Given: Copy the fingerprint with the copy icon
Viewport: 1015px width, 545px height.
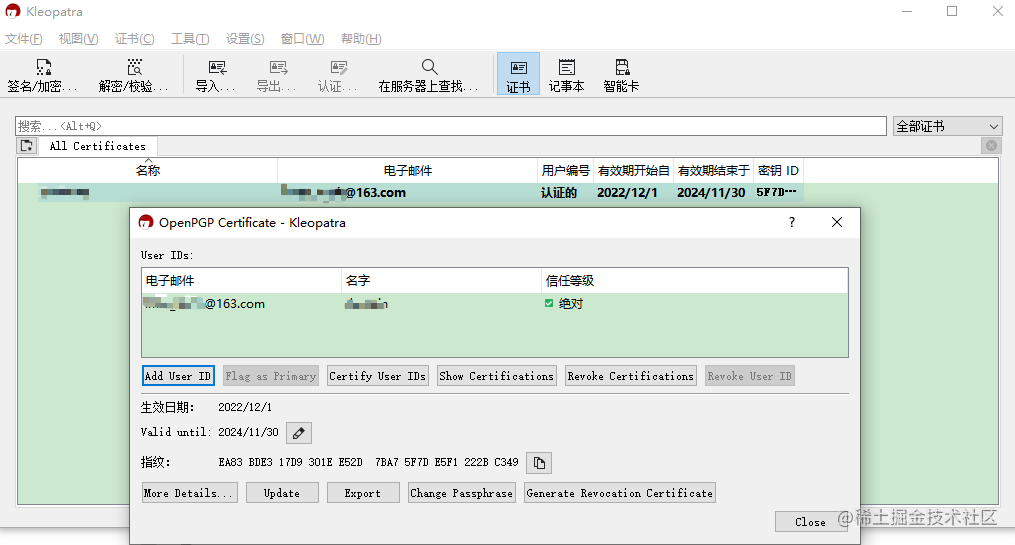Looking at the screenshot, I should [x=539, y=463].
